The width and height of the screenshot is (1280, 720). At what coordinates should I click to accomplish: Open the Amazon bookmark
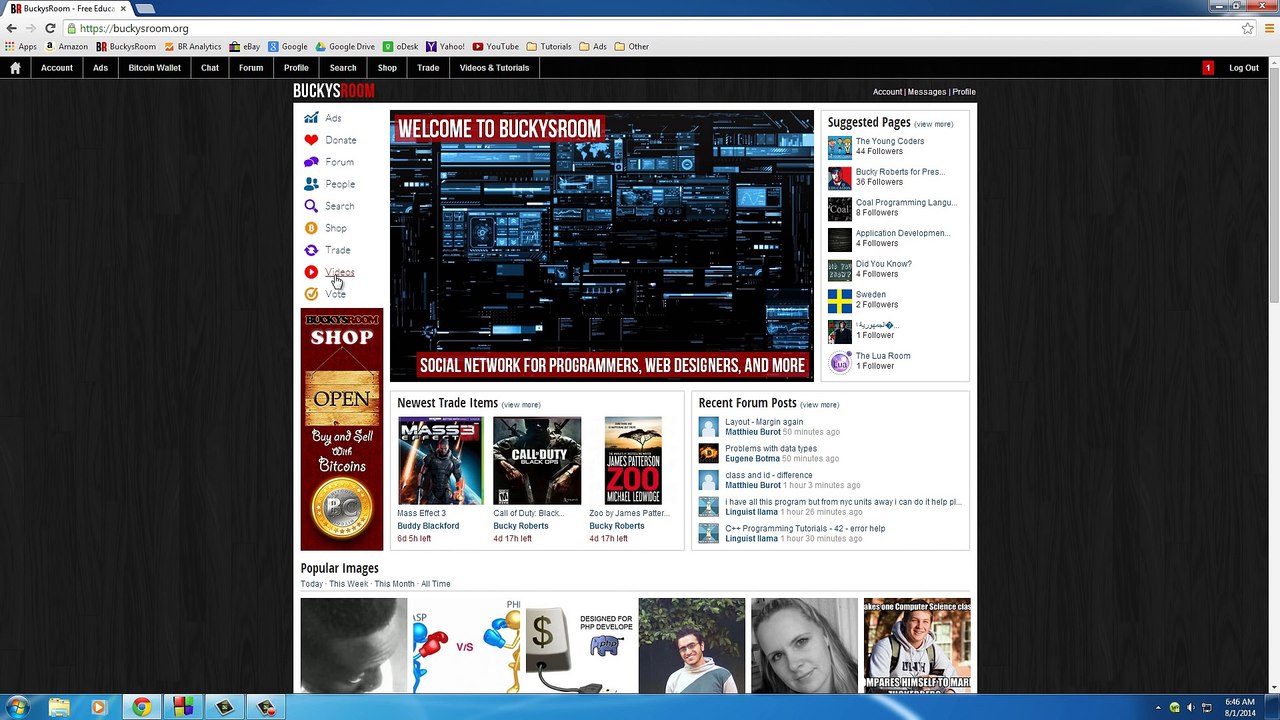tap(66, 46)
